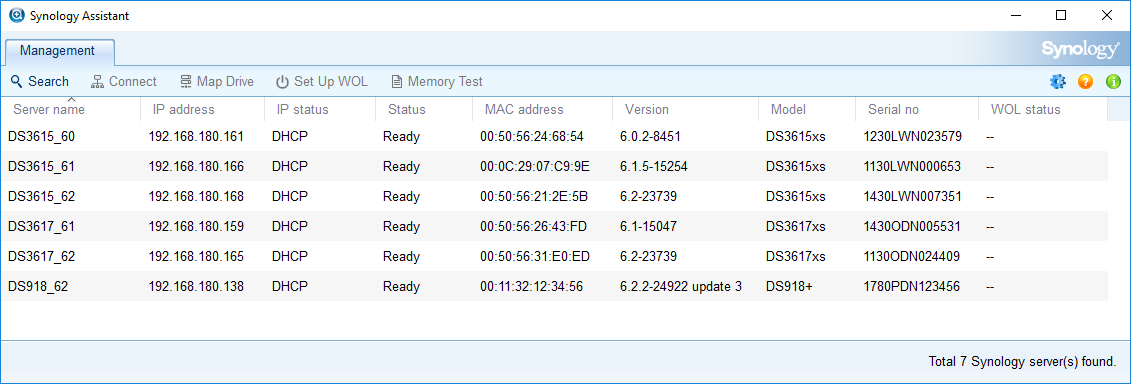This screenshot has width=1131, height=384.
Task: Click MAC address 00:50:56:24:68:54
Action: click(532, 136)
